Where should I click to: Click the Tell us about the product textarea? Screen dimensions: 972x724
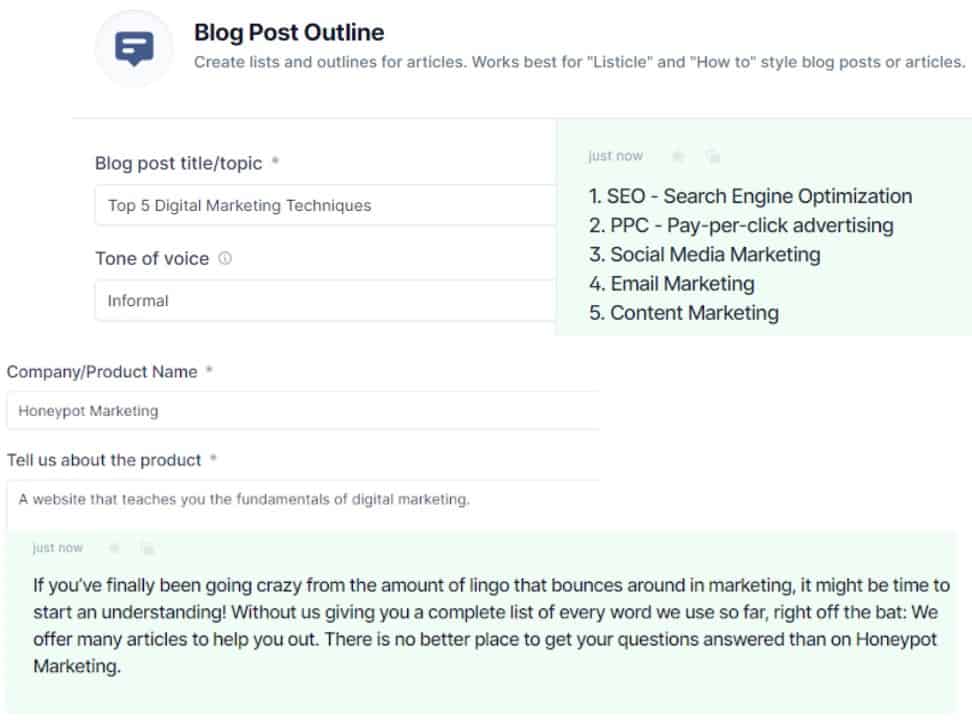303,505
